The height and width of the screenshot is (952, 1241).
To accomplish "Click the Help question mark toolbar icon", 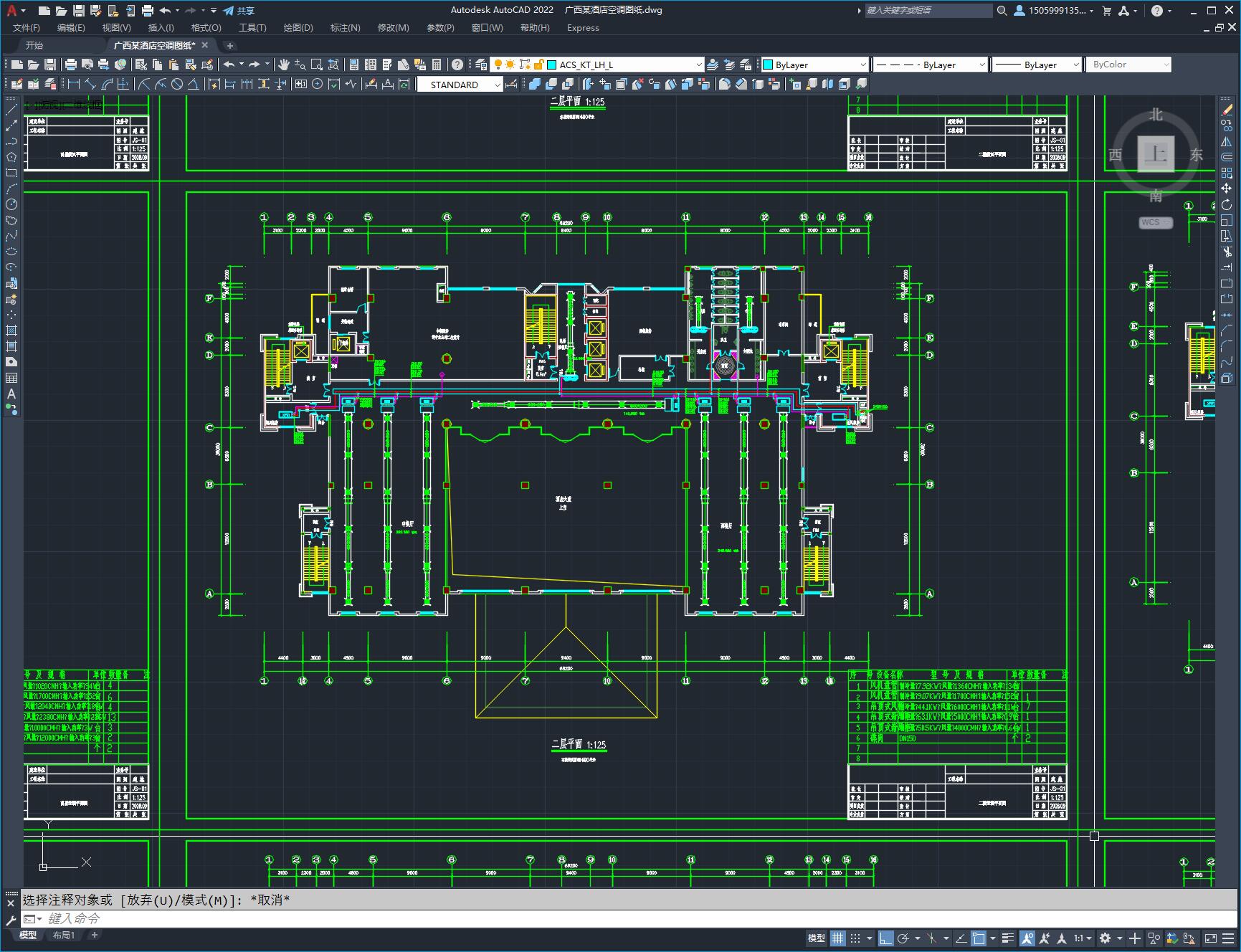I will click(457, 65).
